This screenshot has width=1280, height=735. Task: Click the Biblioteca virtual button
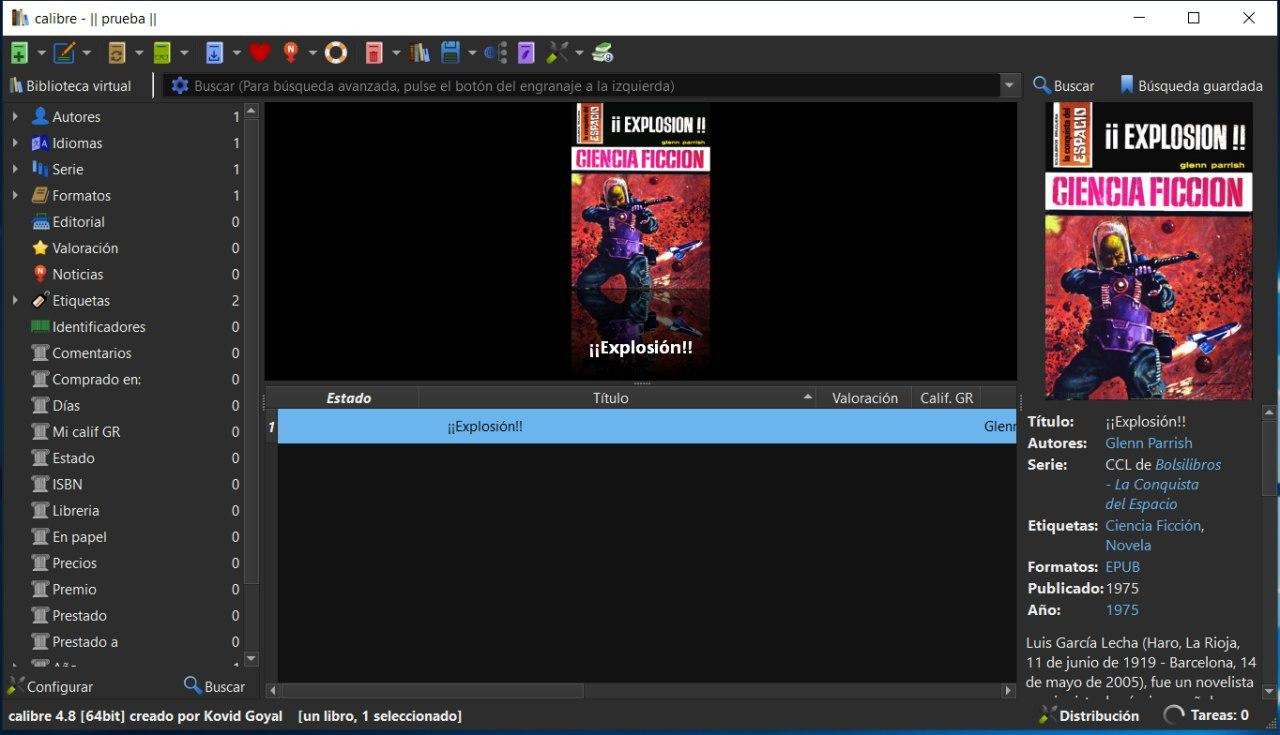70,86
